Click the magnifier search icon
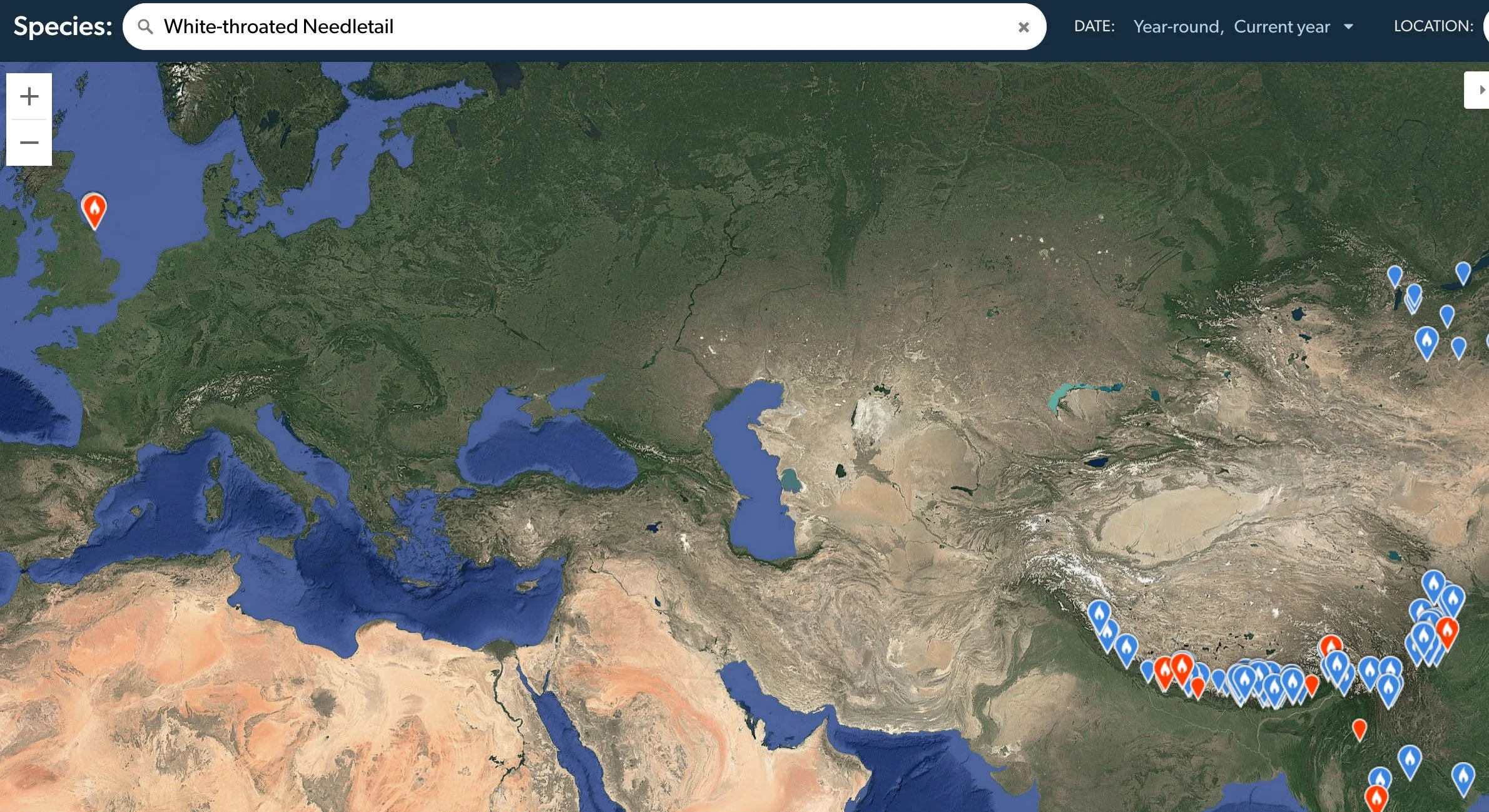 [x=145, y=27]
